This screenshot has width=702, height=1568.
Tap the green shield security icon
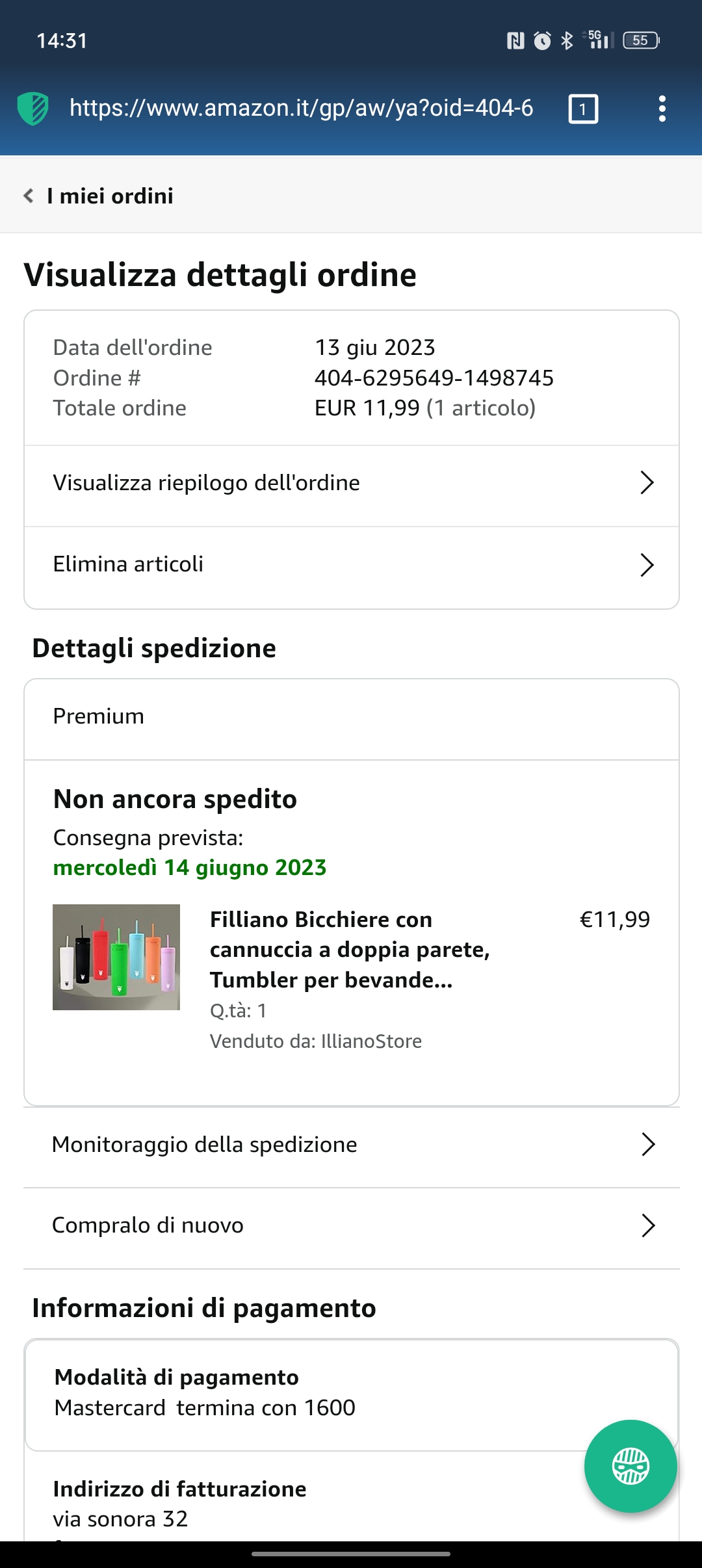[32, 109]
